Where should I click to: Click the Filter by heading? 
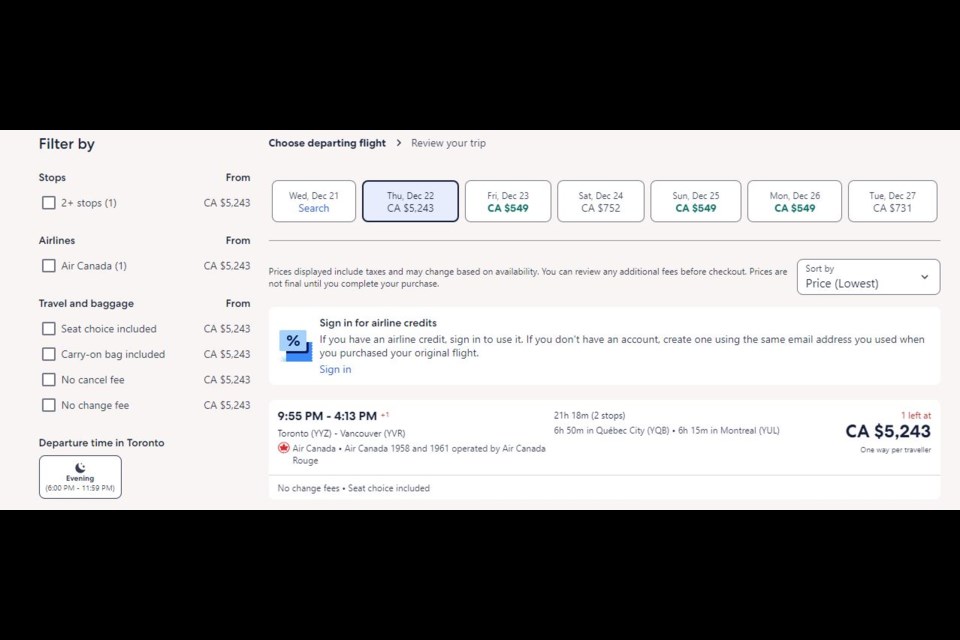coord(67,144)
